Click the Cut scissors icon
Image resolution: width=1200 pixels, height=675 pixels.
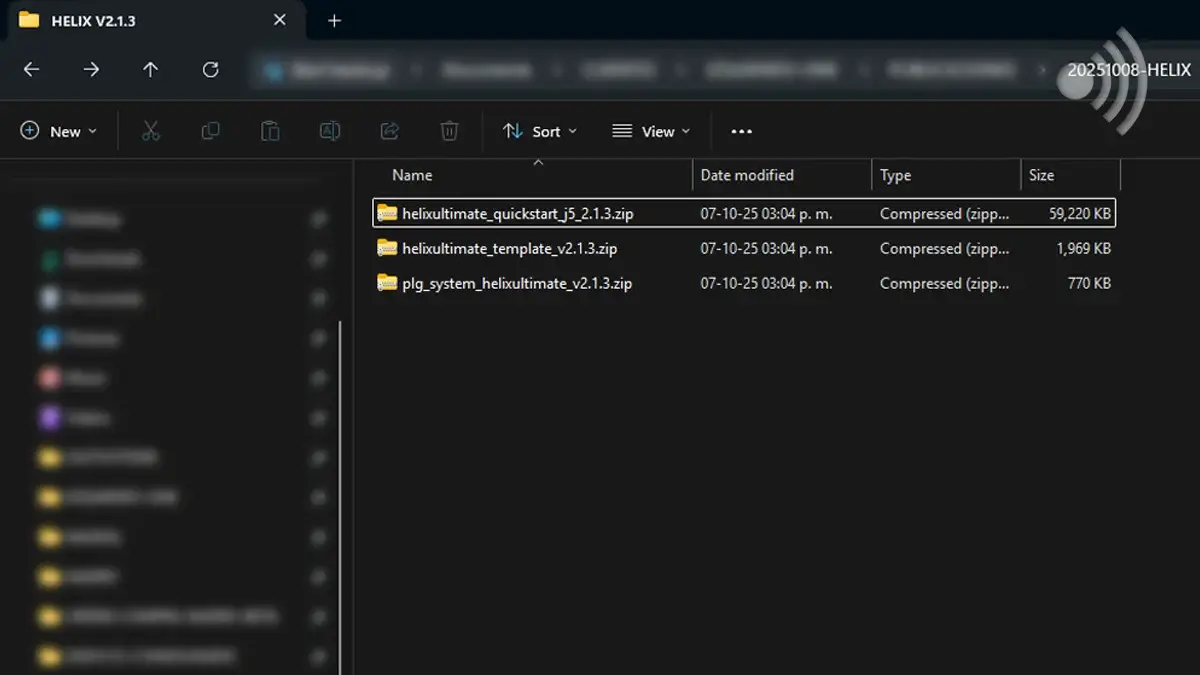pyautogui.click(x=151, y=131)
